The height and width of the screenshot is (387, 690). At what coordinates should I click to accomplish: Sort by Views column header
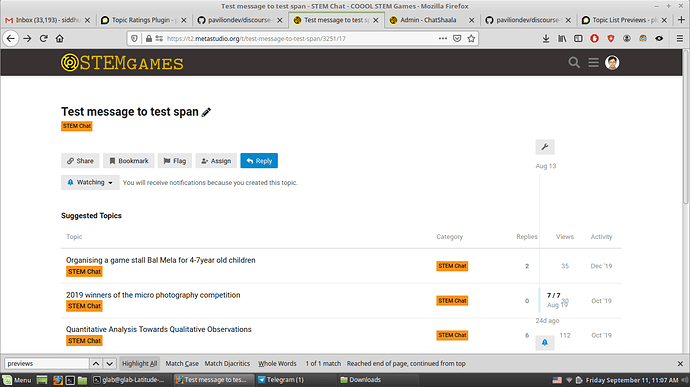point(565,237)
